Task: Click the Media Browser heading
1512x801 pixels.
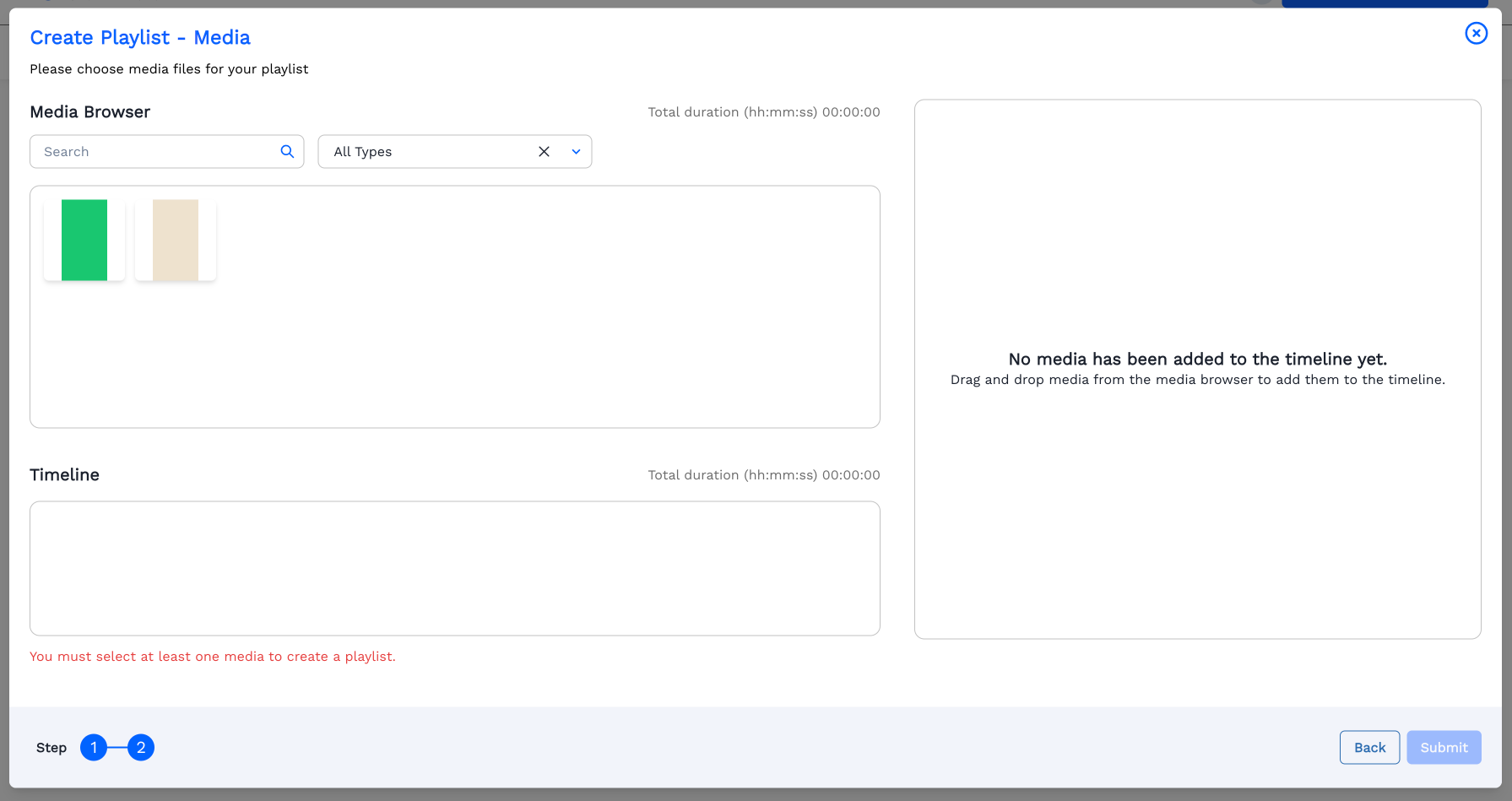Action: (x=89, y=112)
